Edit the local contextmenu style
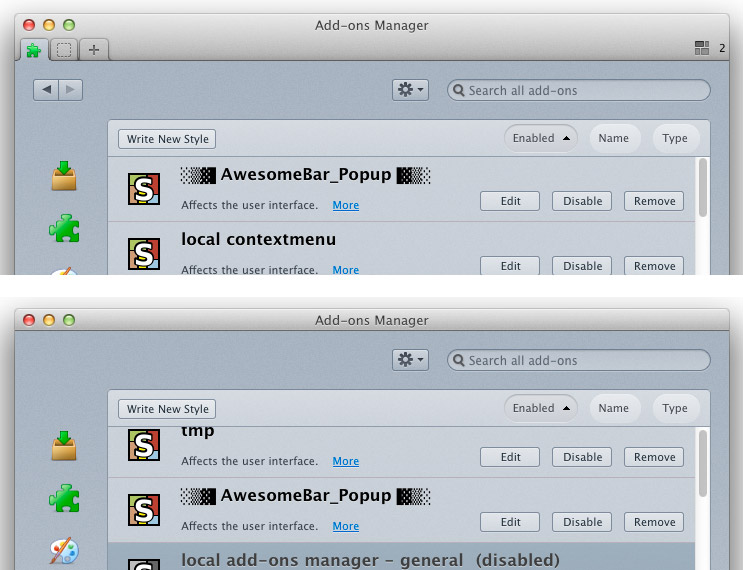 tap(510, 266)
